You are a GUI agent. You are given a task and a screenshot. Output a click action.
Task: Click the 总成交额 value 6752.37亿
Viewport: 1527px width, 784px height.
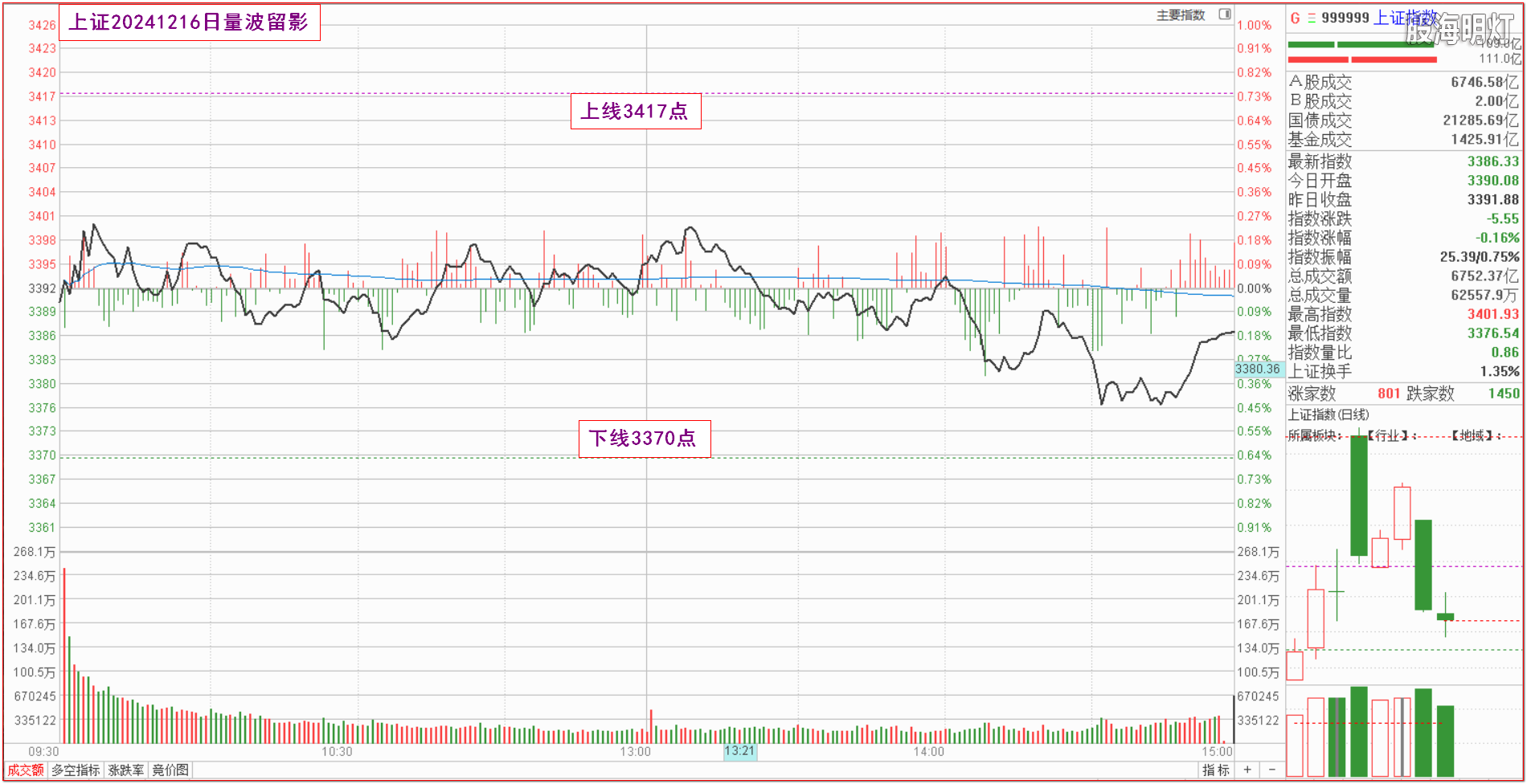[1486, 276]
